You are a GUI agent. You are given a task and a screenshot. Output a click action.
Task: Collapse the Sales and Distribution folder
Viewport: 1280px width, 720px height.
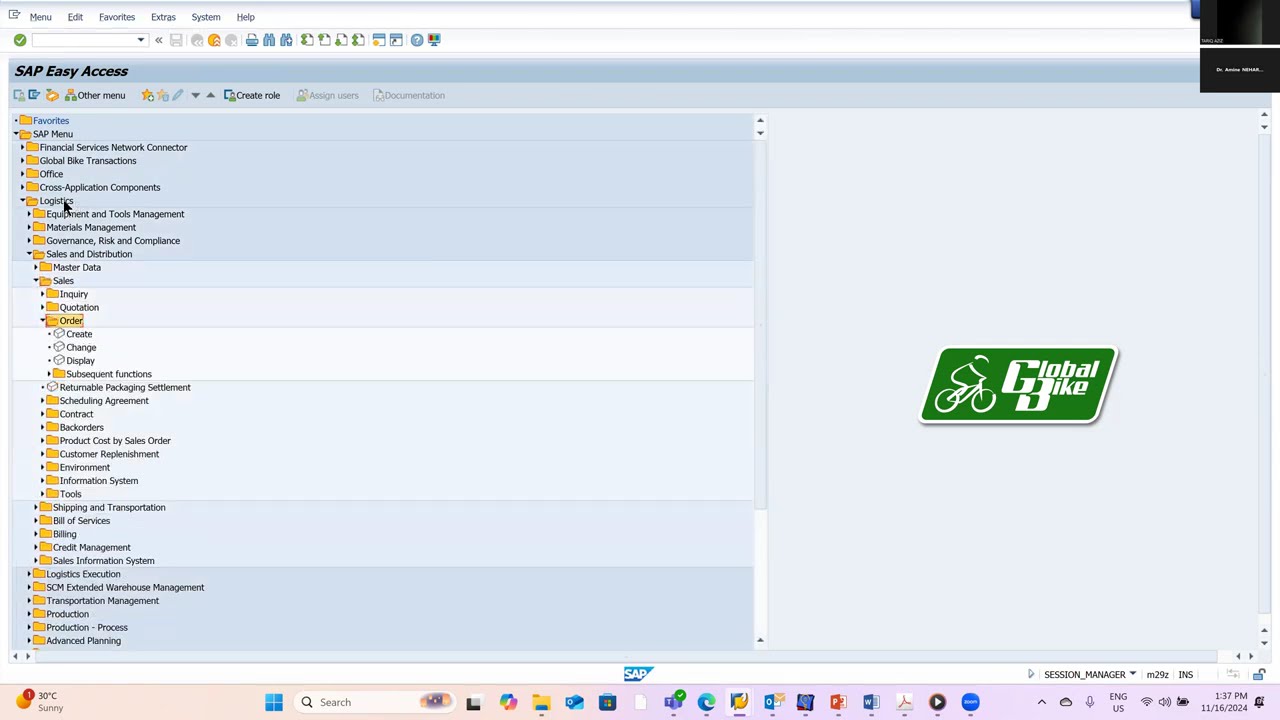pos(29,254)
